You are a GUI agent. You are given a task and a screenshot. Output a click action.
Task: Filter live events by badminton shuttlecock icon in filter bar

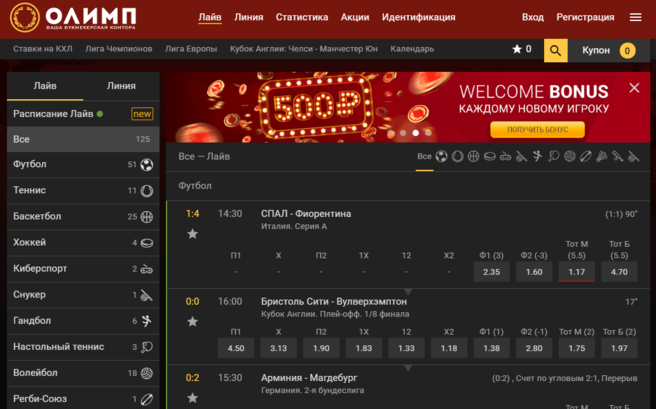click(x=602, y=156)
